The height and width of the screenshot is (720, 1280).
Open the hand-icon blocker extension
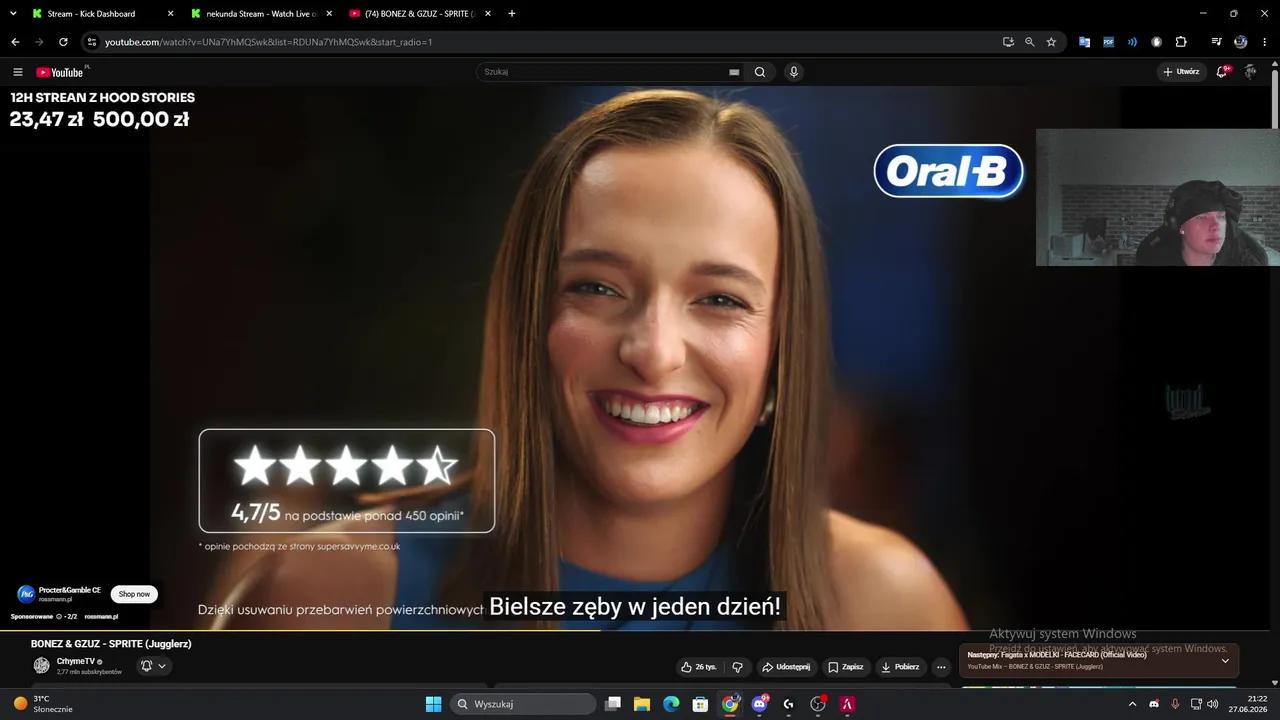tap(1156, 42)
